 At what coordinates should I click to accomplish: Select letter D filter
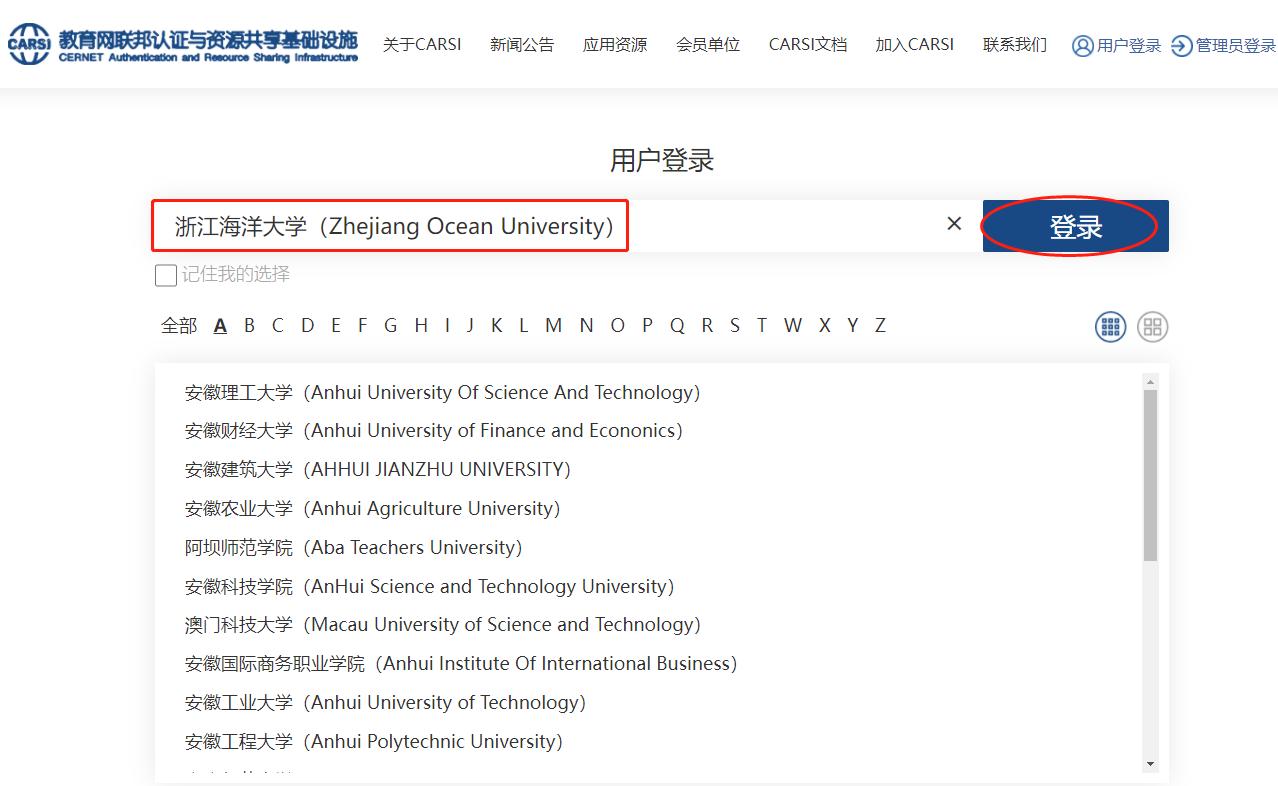coord(307,325)
